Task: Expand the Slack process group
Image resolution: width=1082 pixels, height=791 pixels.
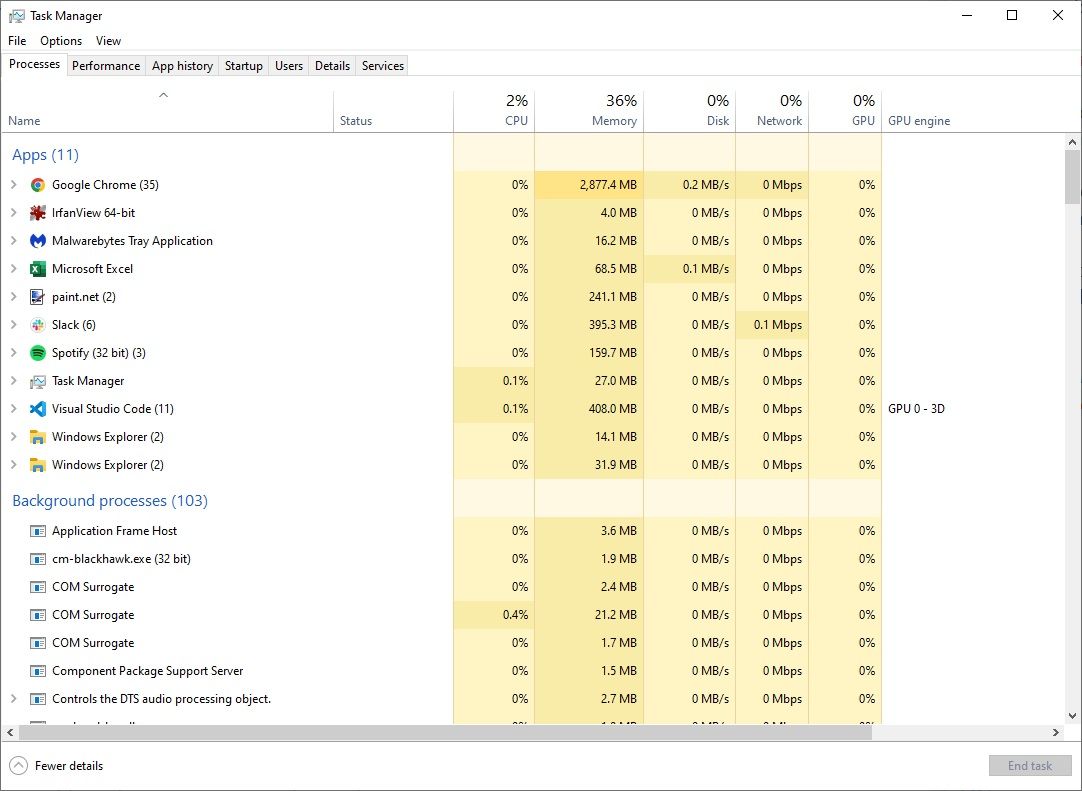Action: tap(13, 325)
